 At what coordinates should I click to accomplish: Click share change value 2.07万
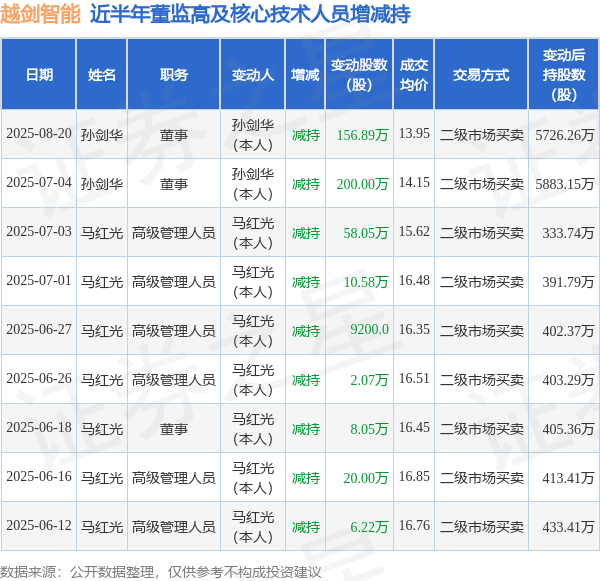(369, 380)
